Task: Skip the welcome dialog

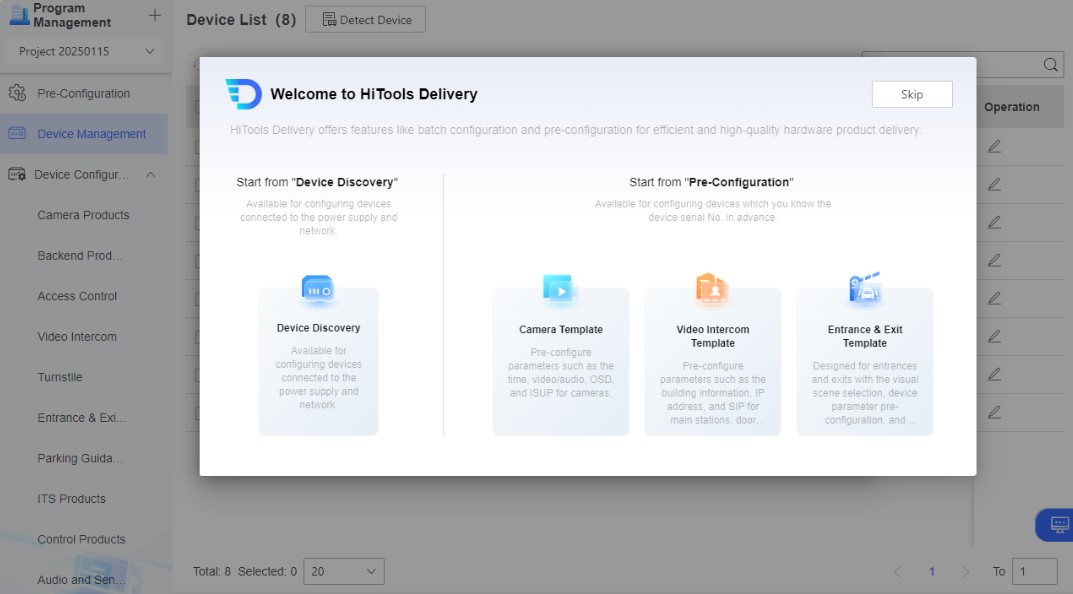Action: tap(912, 94)
